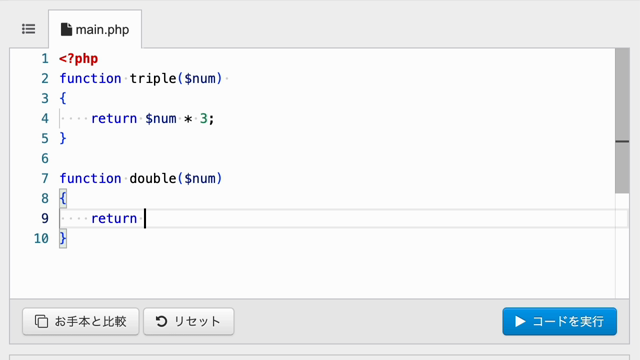This screenshot has height=360, width=640.
Task: Place cursor after return on line 9
Action: [144, 218]
